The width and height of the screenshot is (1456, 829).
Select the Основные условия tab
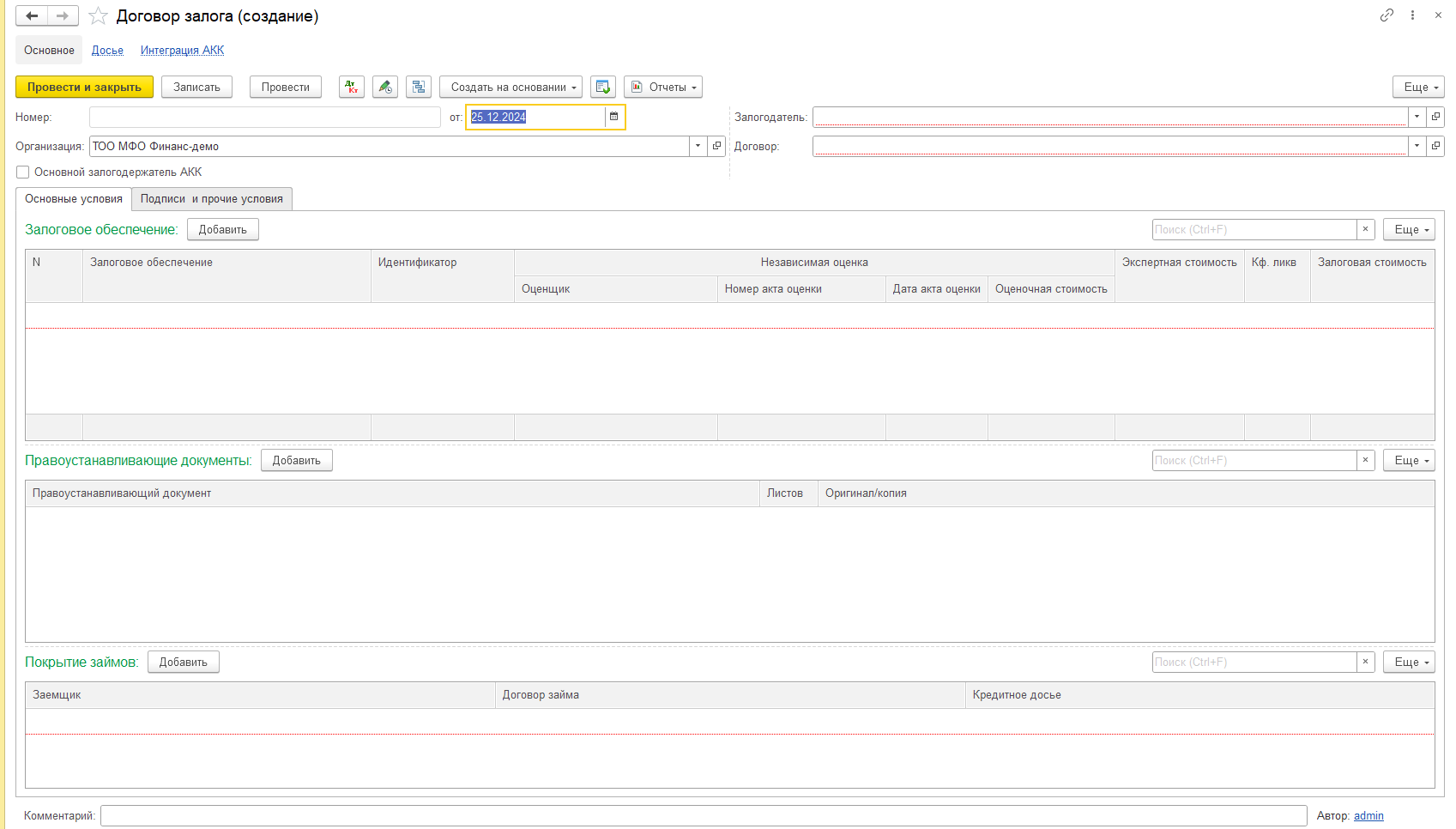click(x=74, y=198)
